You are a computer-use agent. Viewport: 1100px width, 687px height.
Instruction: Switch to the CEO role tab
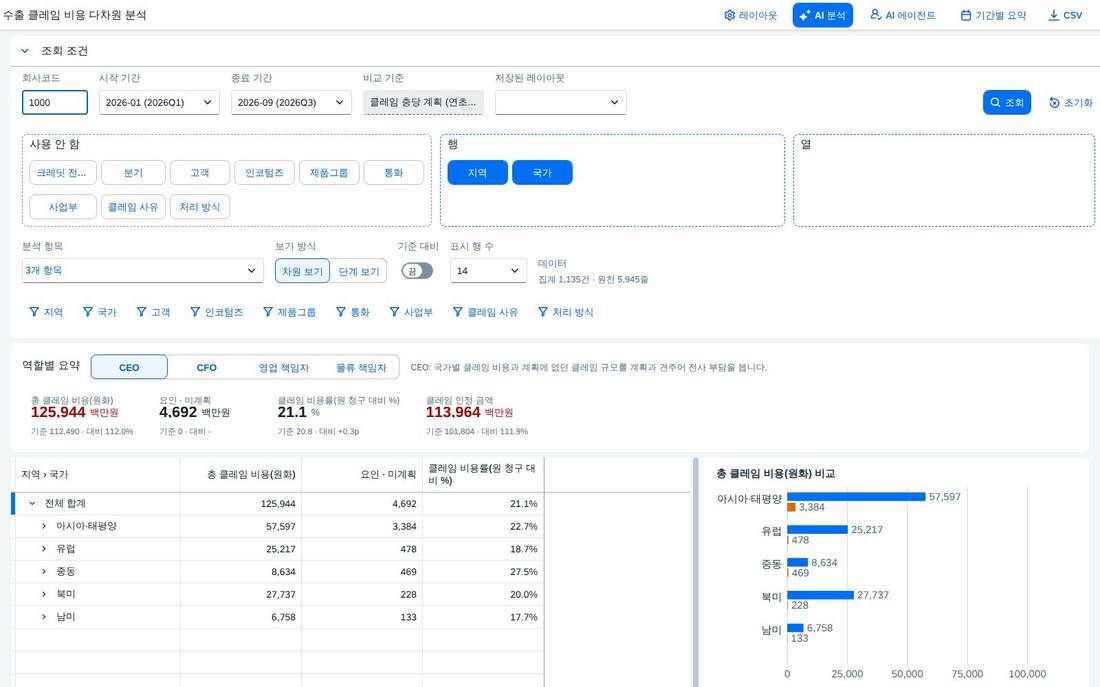coord(129,367)
